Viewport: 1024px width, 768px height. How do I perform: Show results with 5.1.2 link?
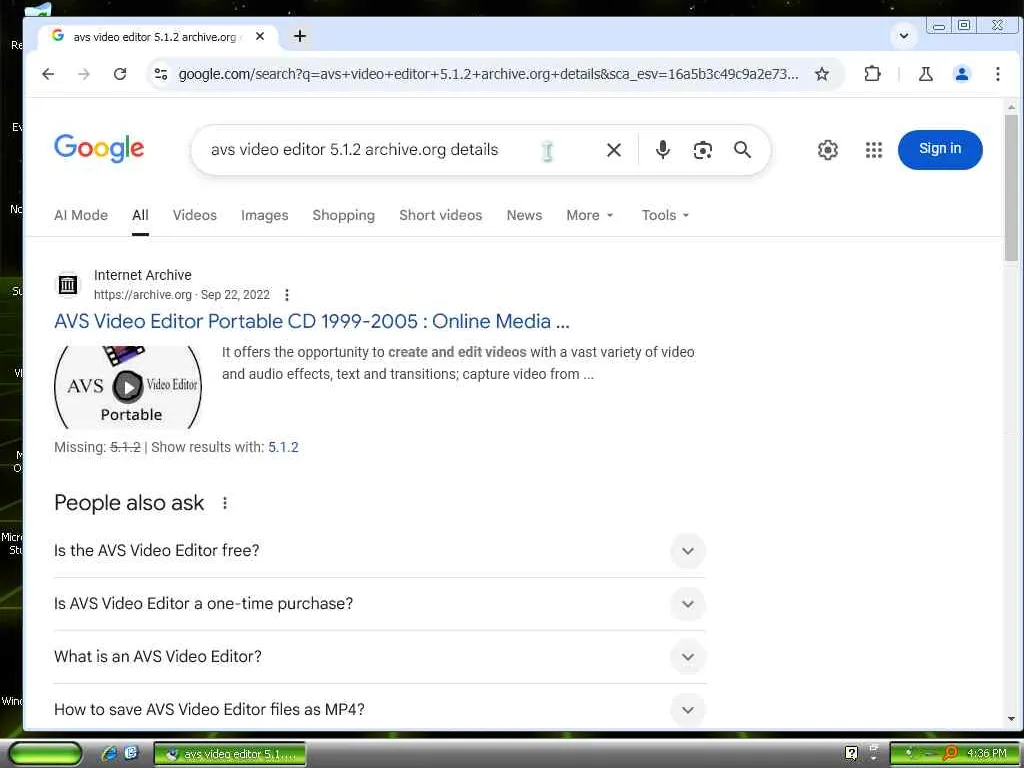(x=283, y=447)
